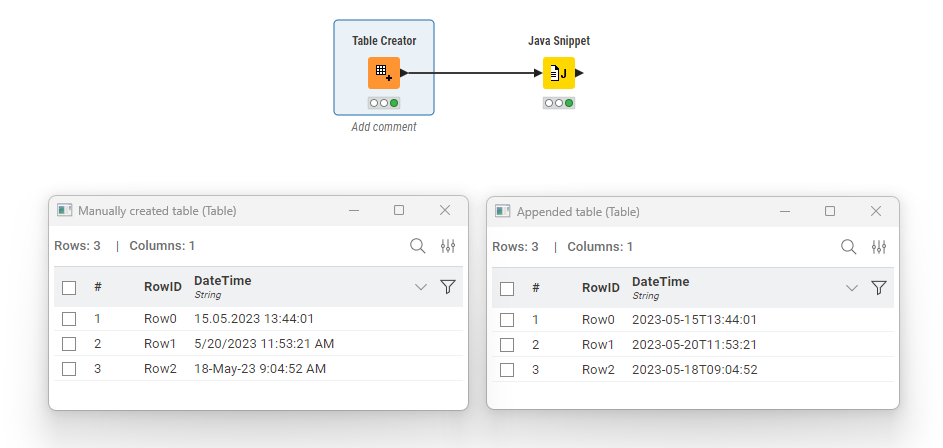Filter DateTime column in Manually created table
The height and width of the screenshot is (448, 943).
point(448,287)
